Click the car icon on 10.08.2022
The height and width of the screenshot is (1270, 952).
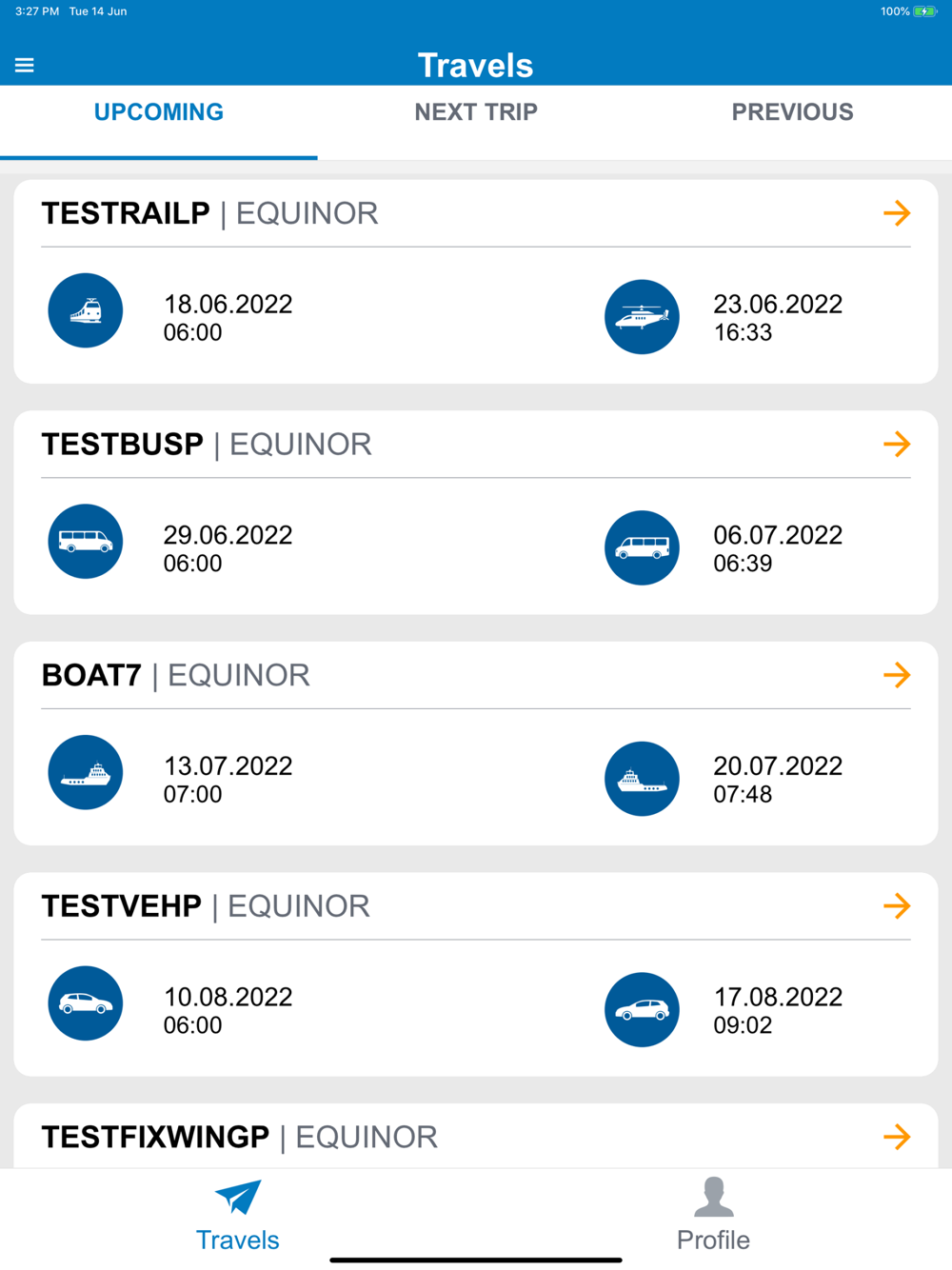pos(86,1003)
